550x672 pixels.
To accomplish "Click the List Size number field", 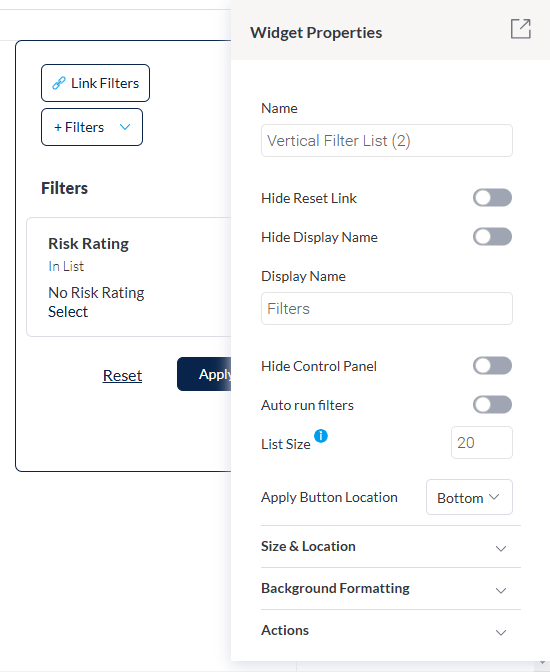I will (481, 443).
